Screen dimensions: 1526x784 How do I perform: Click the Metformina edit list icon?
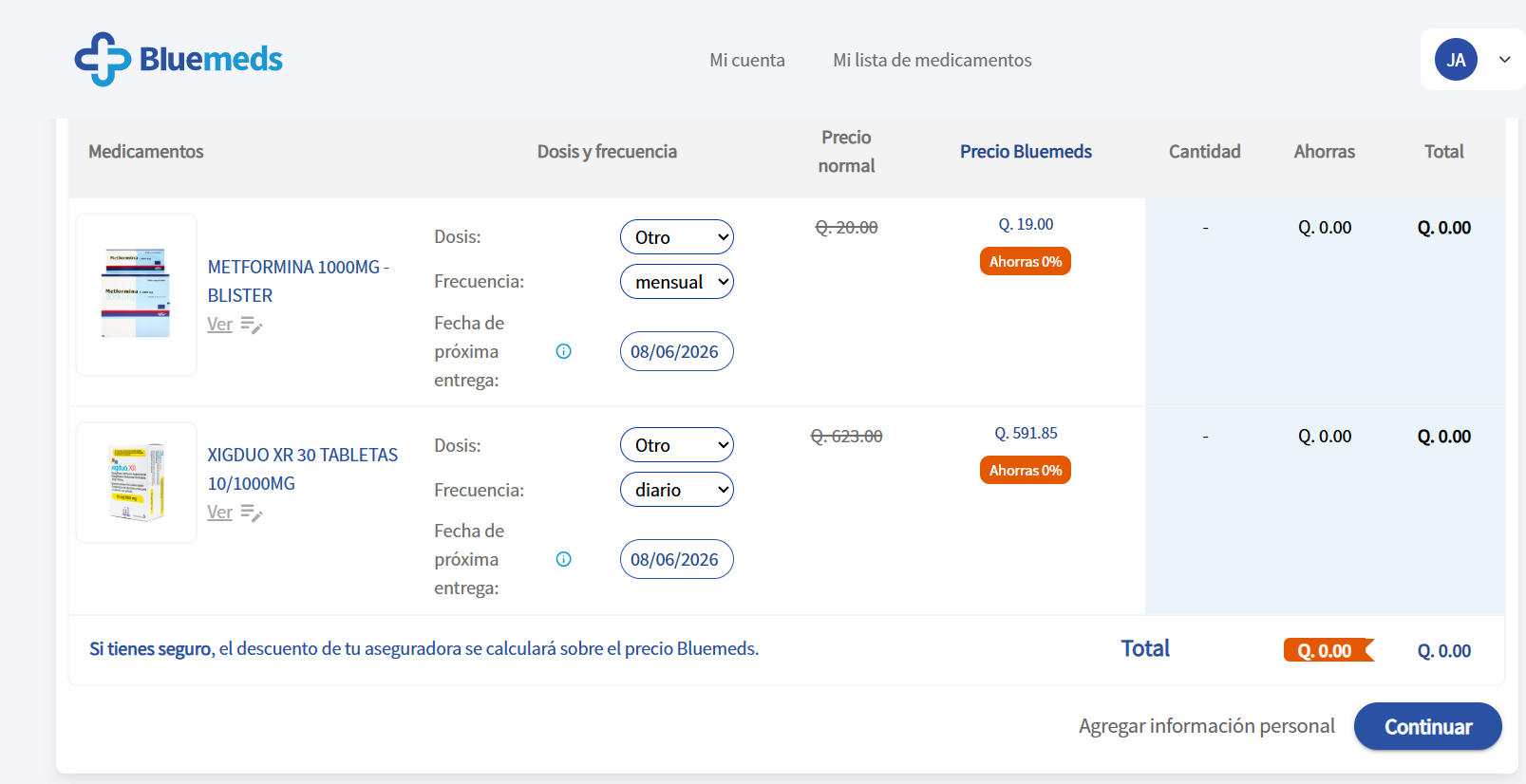tap(252, 325)
